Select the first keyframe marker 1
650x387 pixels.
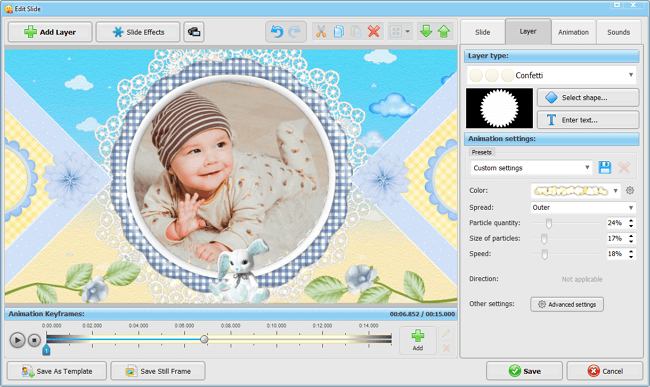[46, 351]
